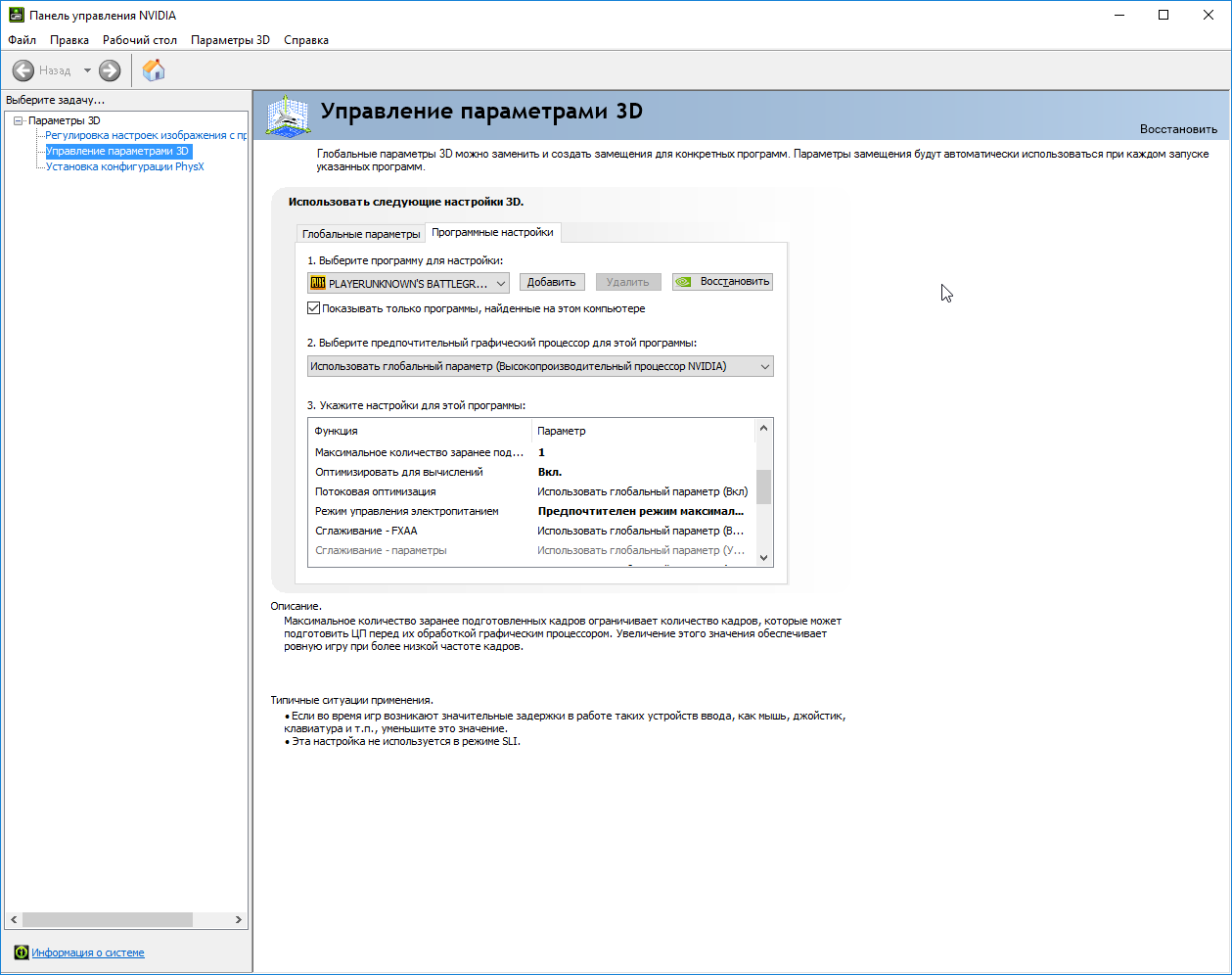
Task: Click the NVIDIA app icon in title bar
Action: tap(16, 15)
